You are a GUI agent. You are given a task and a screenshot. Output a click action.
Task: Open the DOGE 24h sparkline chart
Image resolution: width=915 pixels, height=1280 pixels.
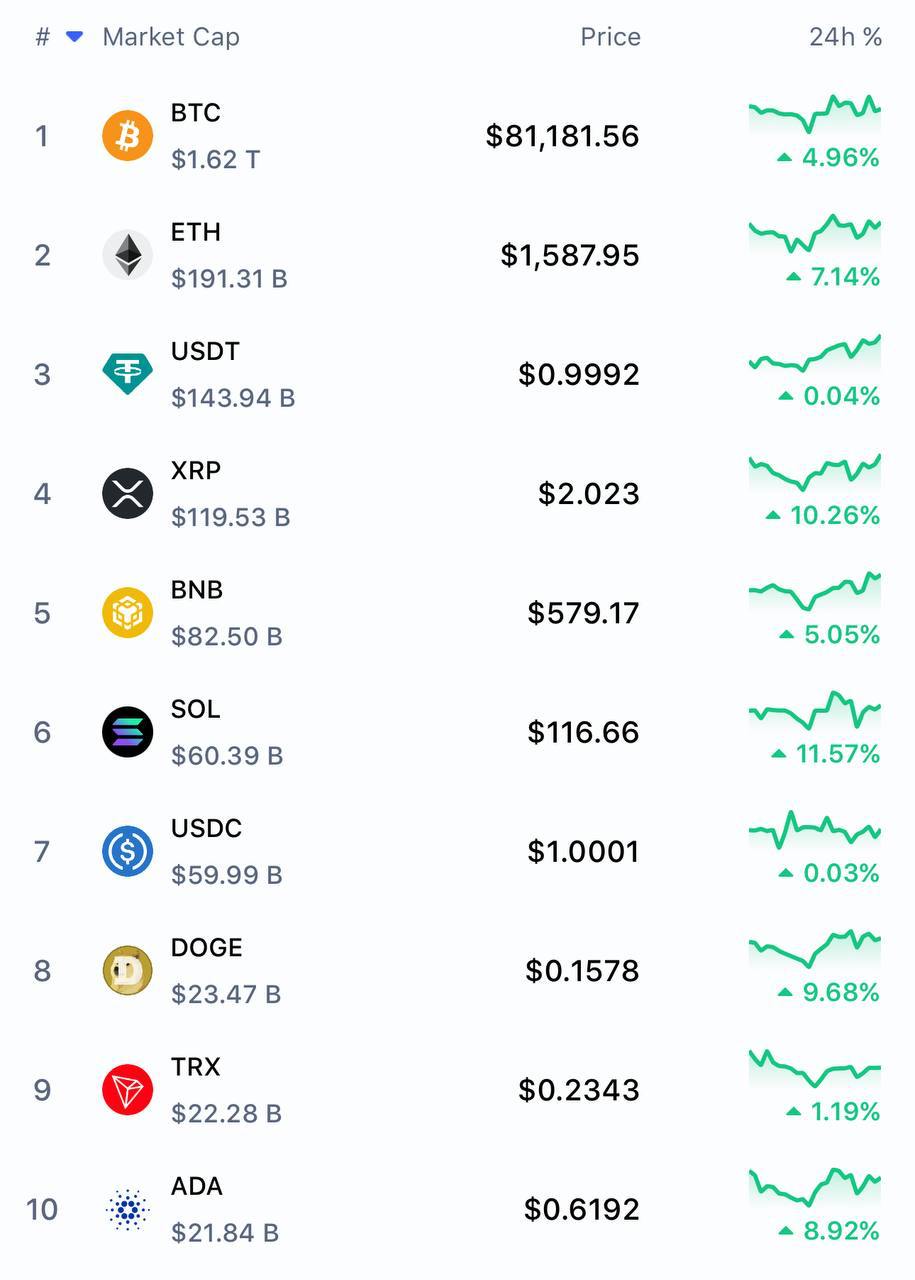click(814, 948)
